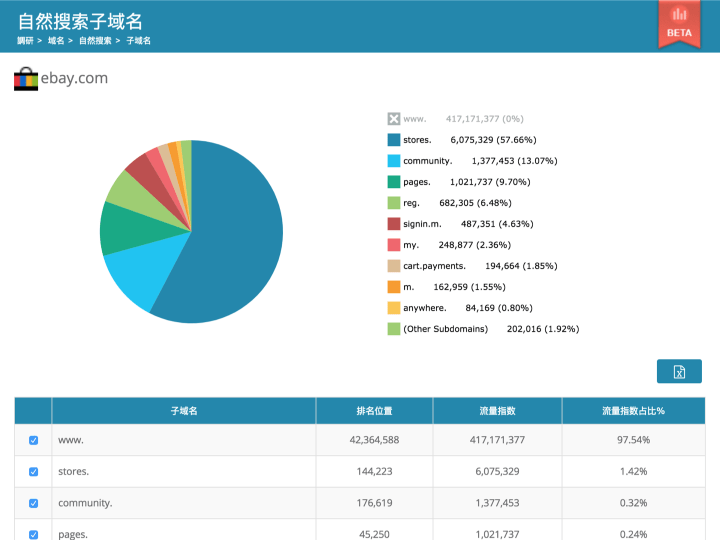720x540 pixels.
Task: Toggle the my. legend color box
Action: pos(394,245)
